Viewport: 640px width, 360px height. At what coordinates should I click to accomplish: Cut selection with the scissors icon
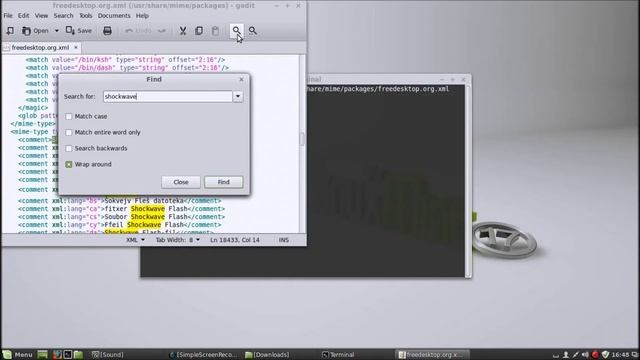[183, 31]
